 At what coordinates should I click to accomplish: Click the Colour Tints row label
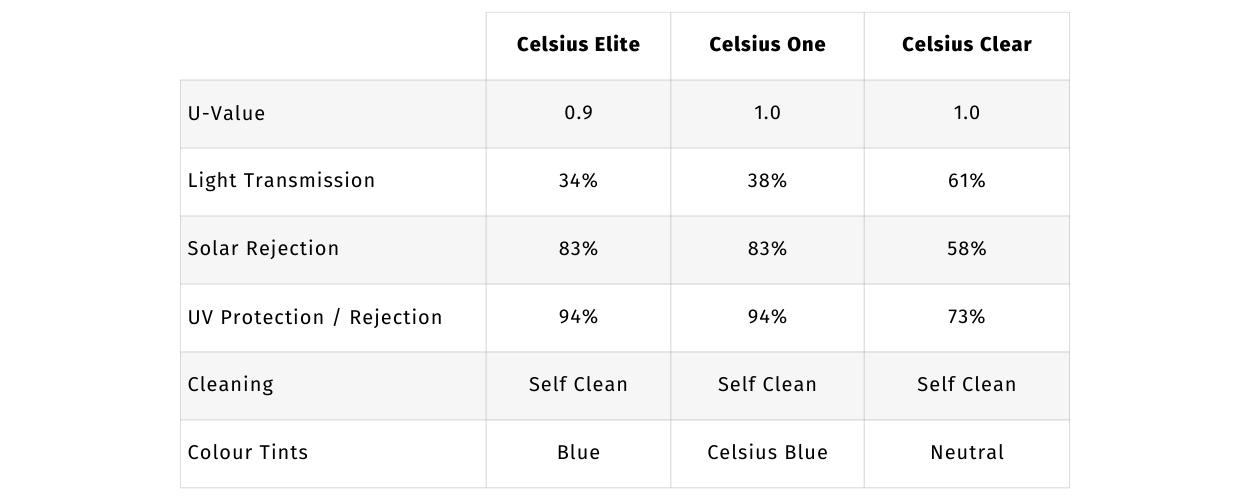point(248,453)
